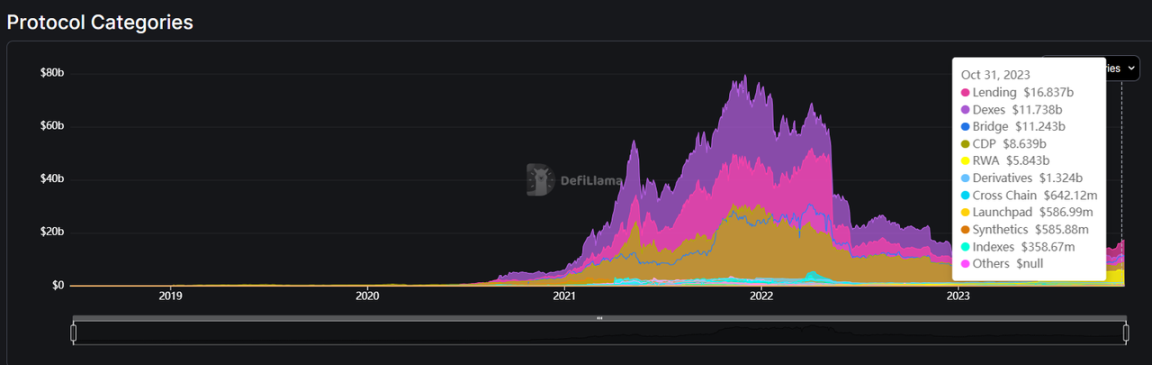Click the 2021 x-axis label
1152x365 pixels.
point(564,296)
